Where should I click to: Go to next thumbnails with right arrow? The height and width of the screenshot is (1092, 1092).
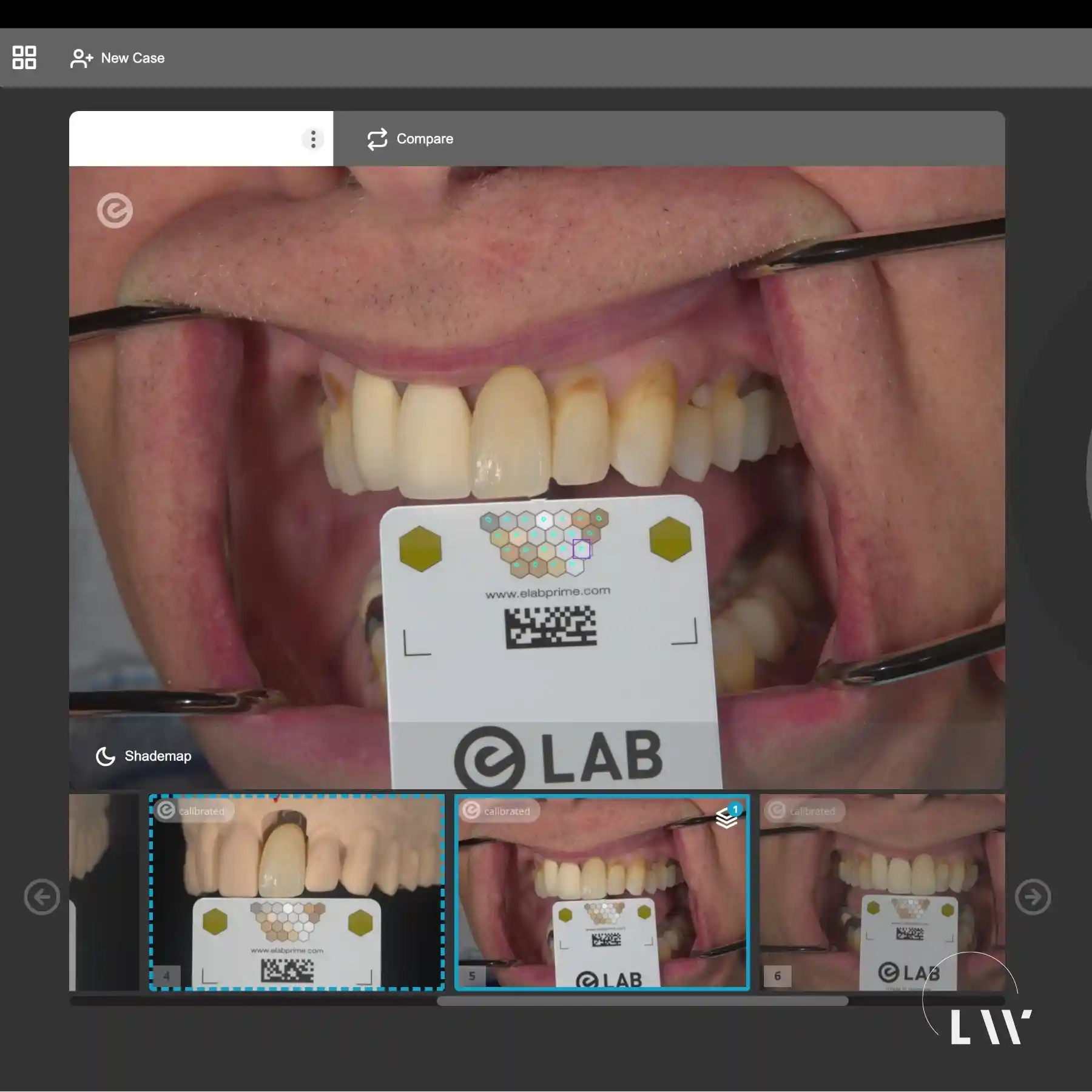coord(1033,896)
